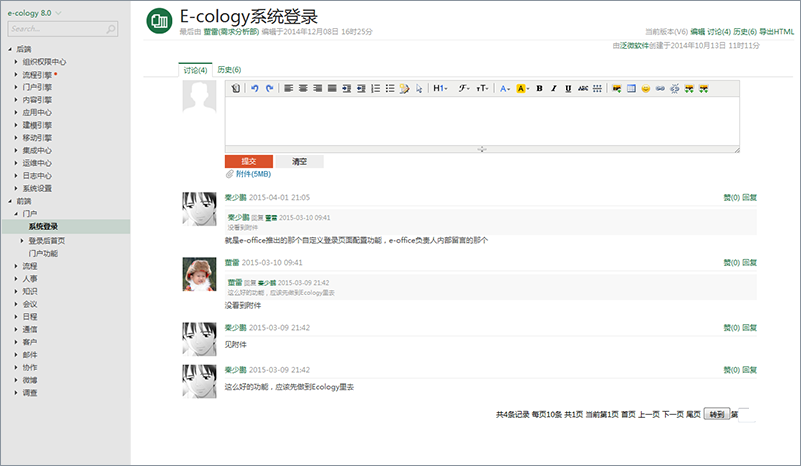Clear formatting with eraser brush icon
The width and height of the screenshot is (801, 466).
[405, 88]
